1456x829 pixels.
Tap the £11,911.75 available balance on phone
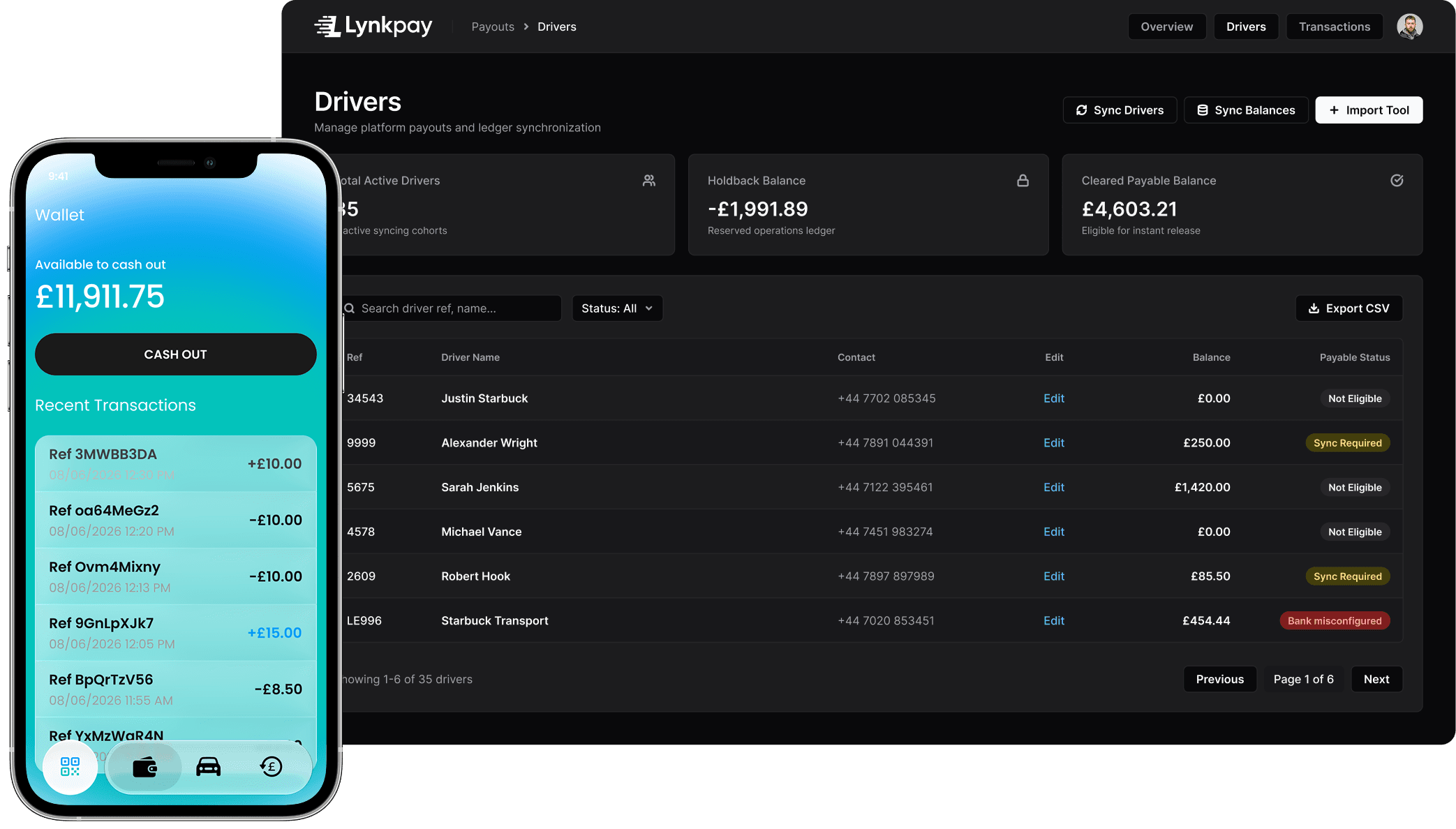click(100, 297)
